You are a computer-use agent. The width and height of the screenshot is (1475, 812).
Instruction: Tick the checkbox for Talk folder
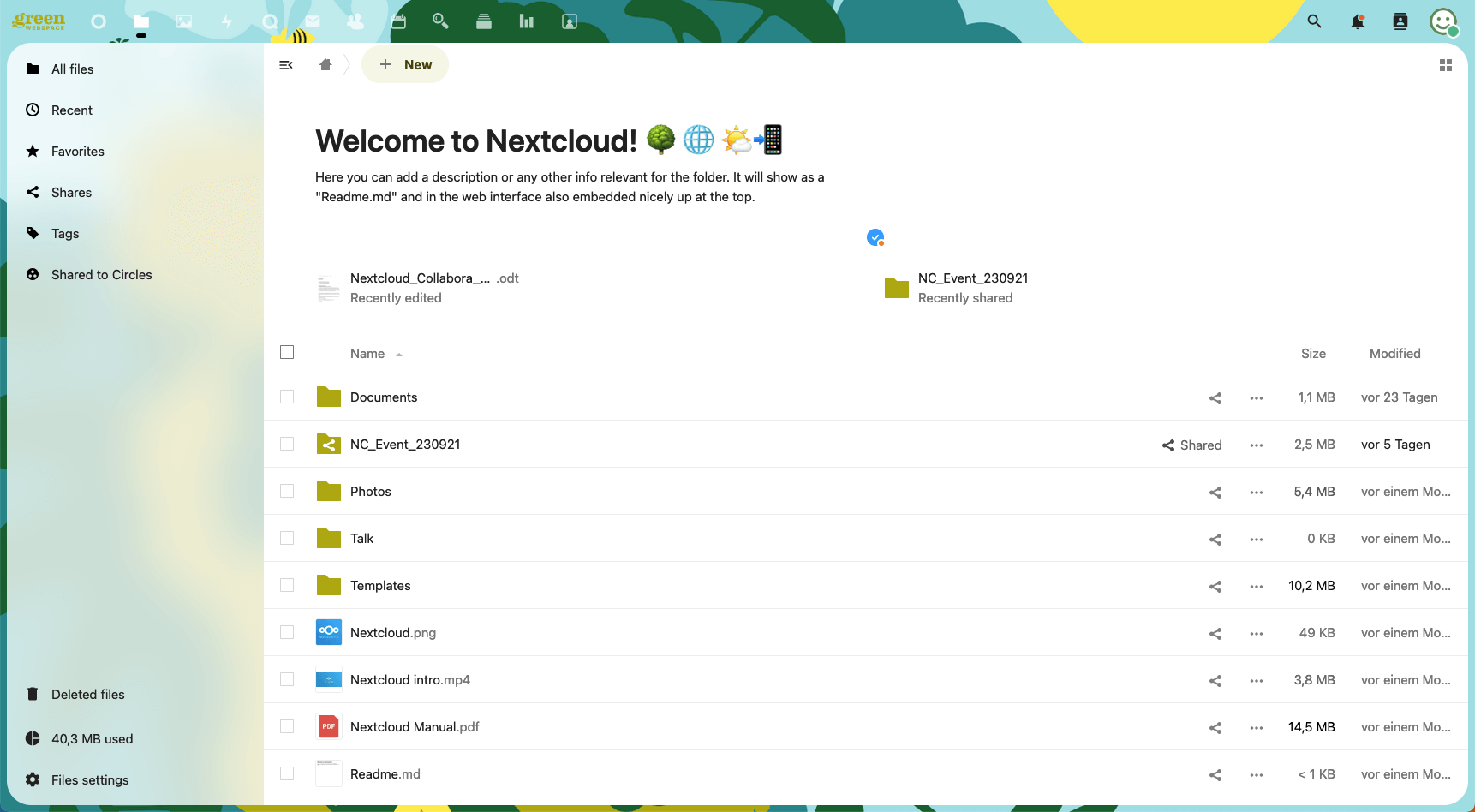click(287, 538)
